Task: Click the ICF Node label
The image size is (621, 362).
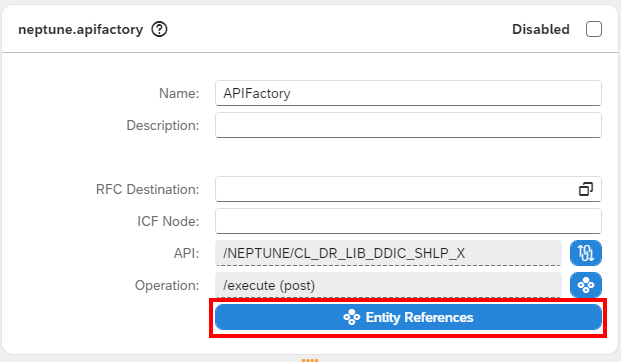Action: [168, 221]
